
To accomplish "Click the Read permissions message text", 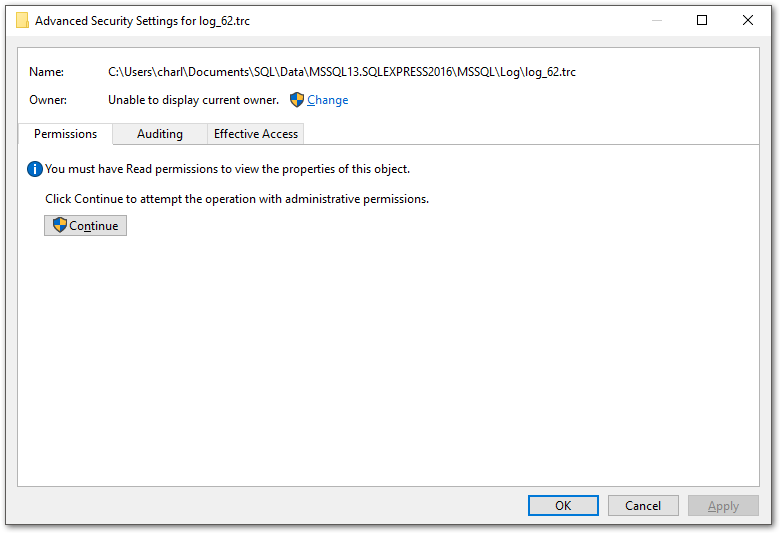I will [228, 169].
